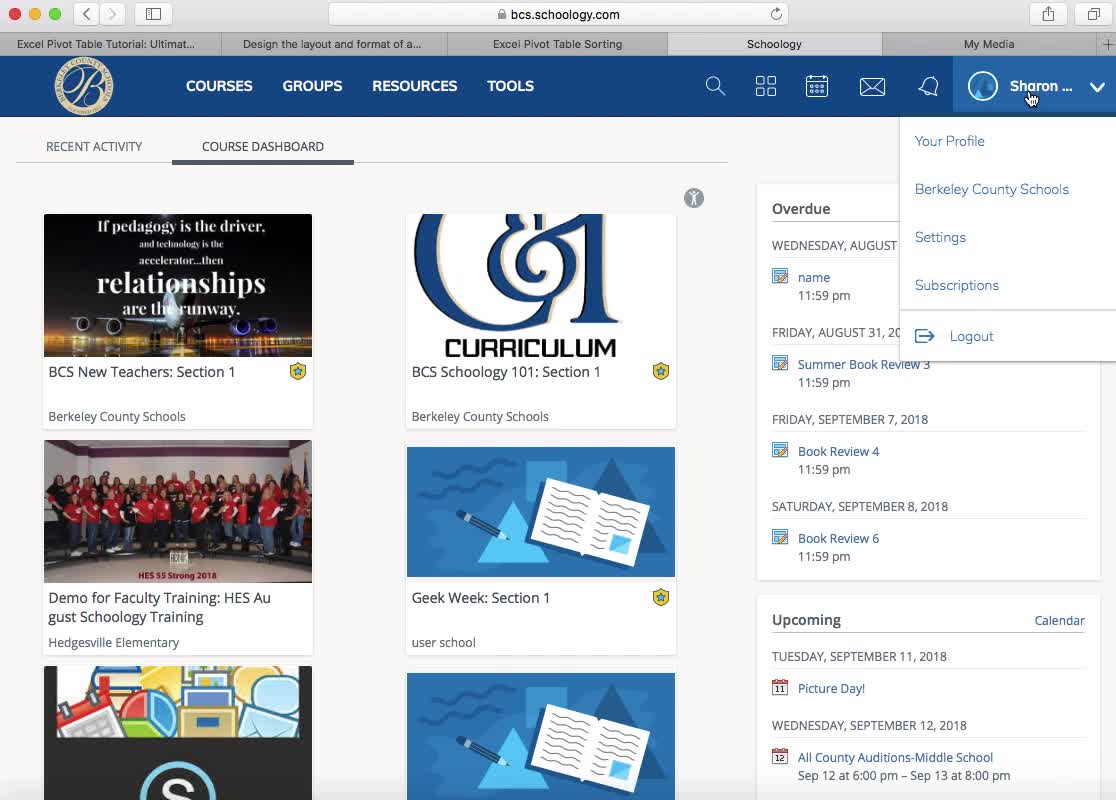This screenshot has height=800, width=1116.
Task: Click the calendar icon beside All County Auditions
Action: 780,757
